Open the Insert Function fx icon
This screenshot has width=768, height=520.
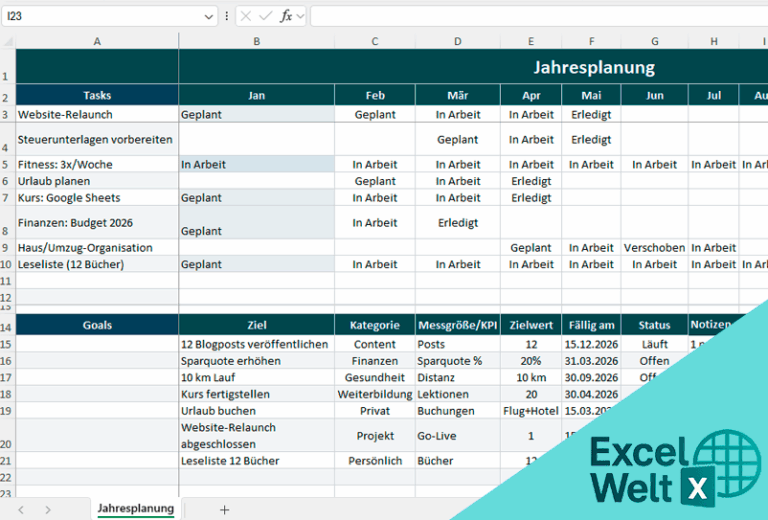point(286,16)
